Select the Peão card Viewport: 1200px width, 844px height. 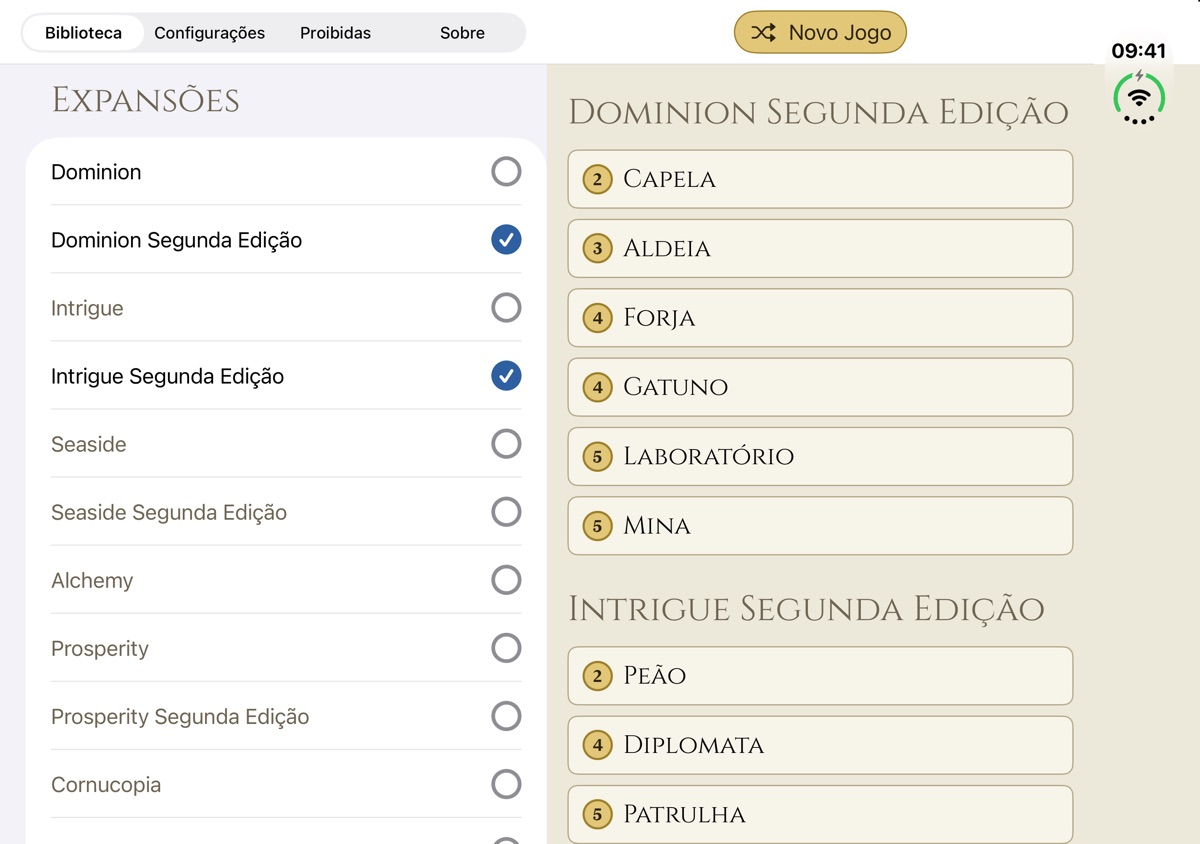pyautogui.click(x=820, y=676)
